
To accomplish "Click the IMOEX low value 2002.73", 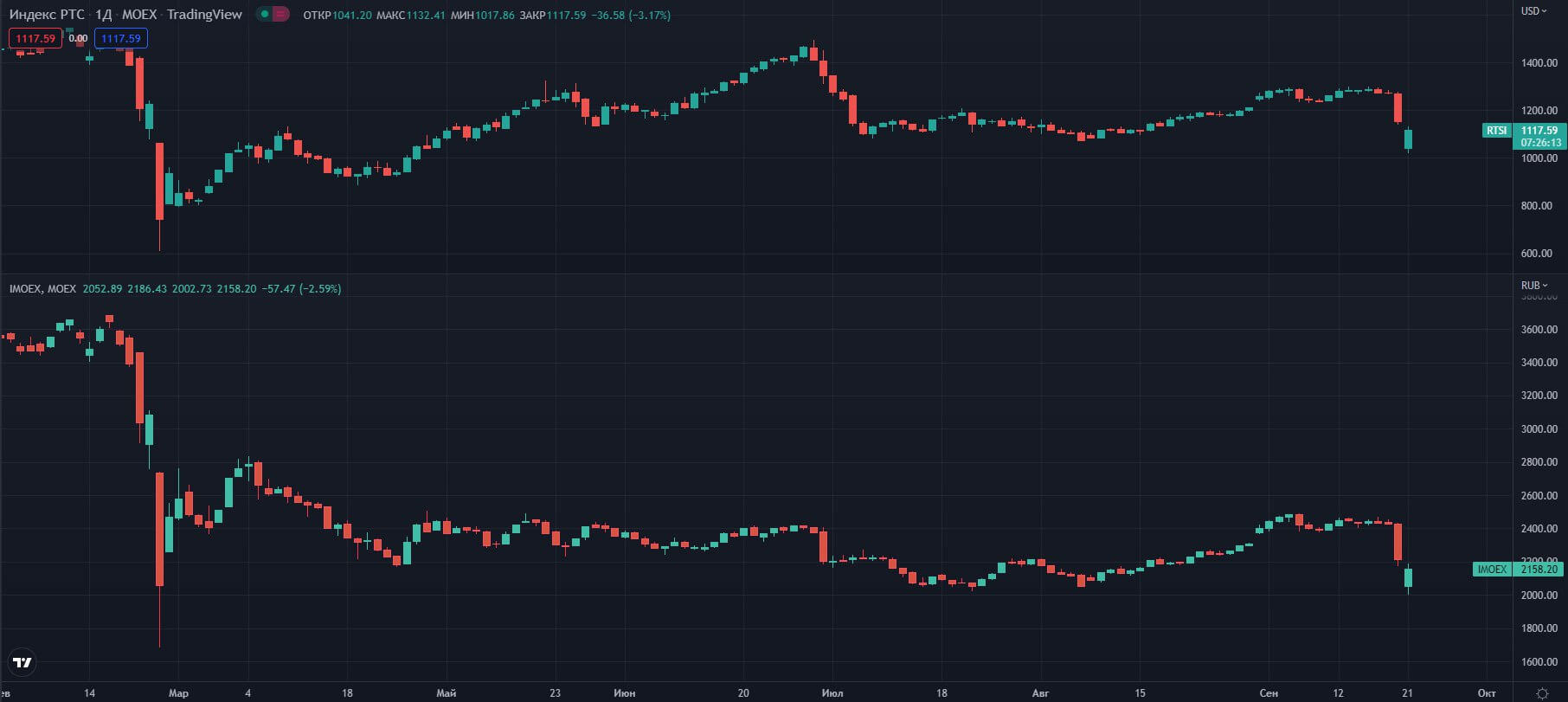I will pyautogui.click(x=192, y=288).
